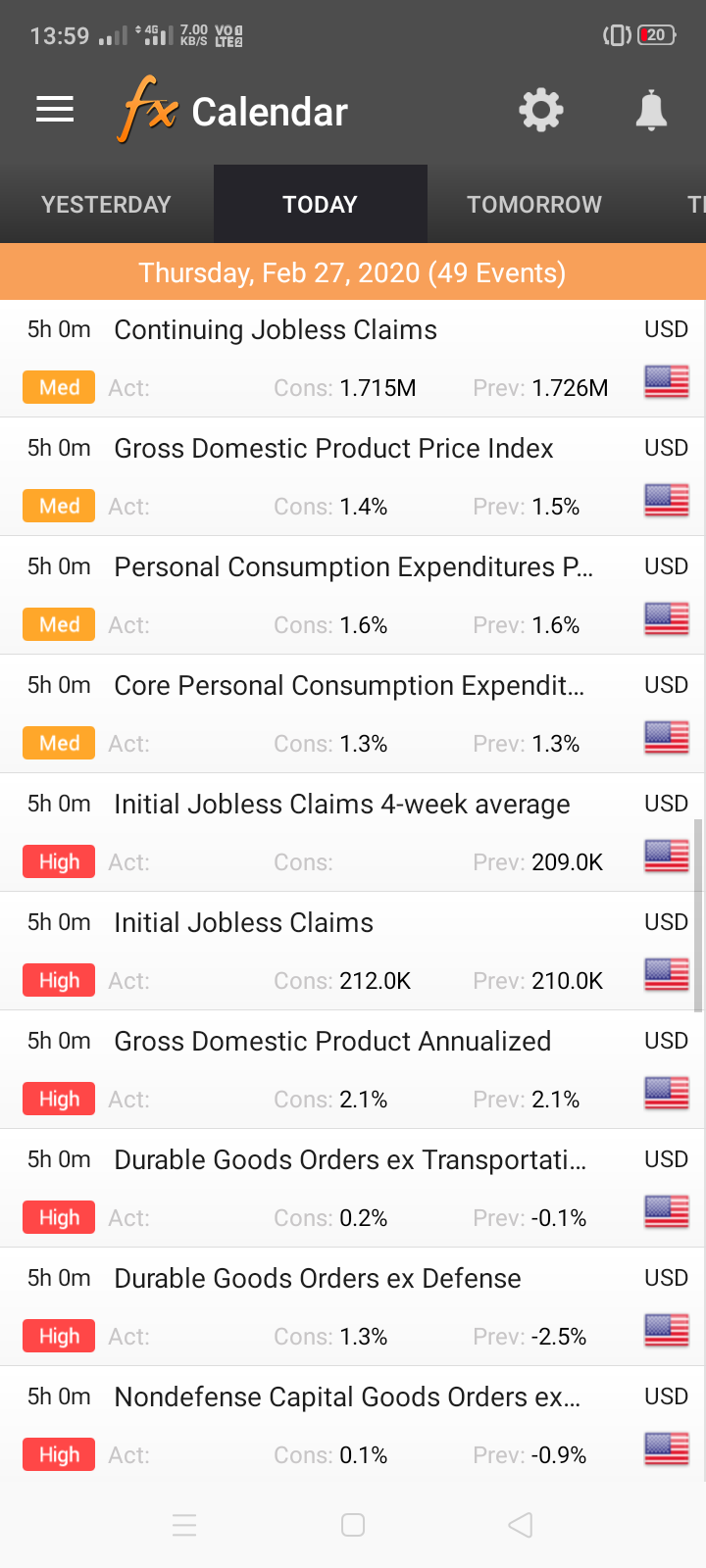Click the vertical scrollbar on the right edge

click(x=698, y=915)
